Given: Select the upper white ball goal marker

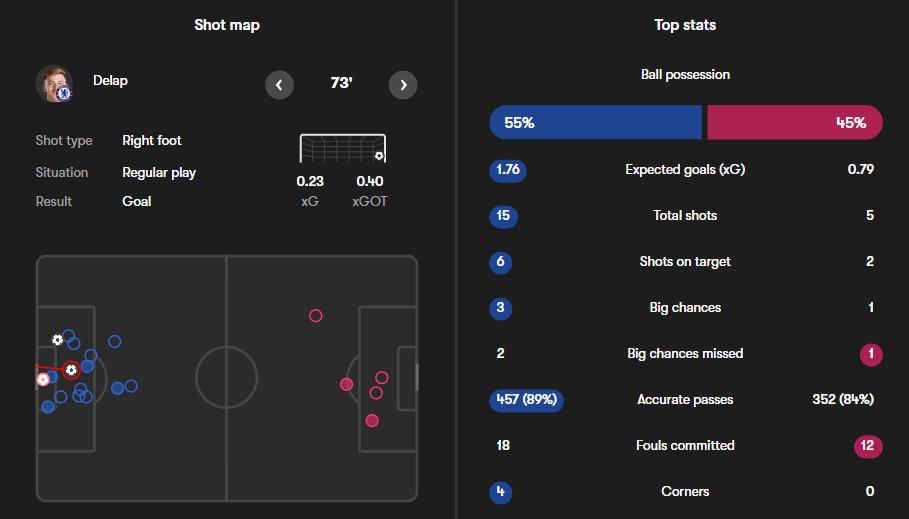Looking at the screenshot, I should [58, 340].
